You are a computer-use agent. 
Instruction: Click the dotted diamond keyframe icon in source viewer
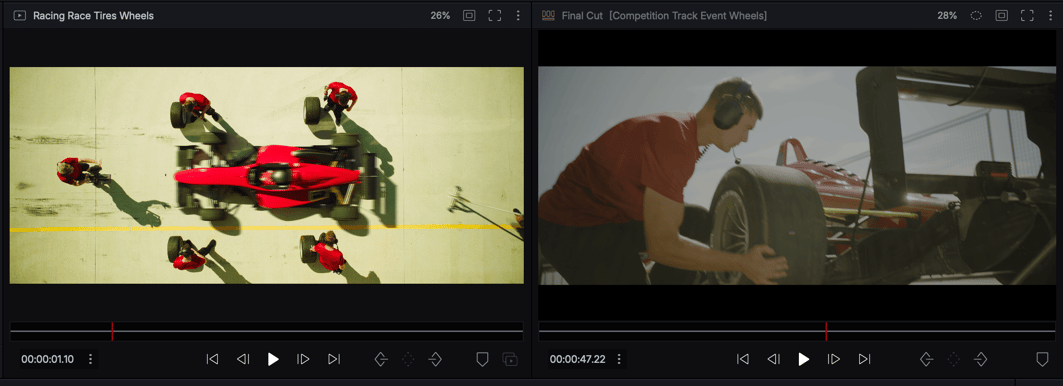click(408, 359)
